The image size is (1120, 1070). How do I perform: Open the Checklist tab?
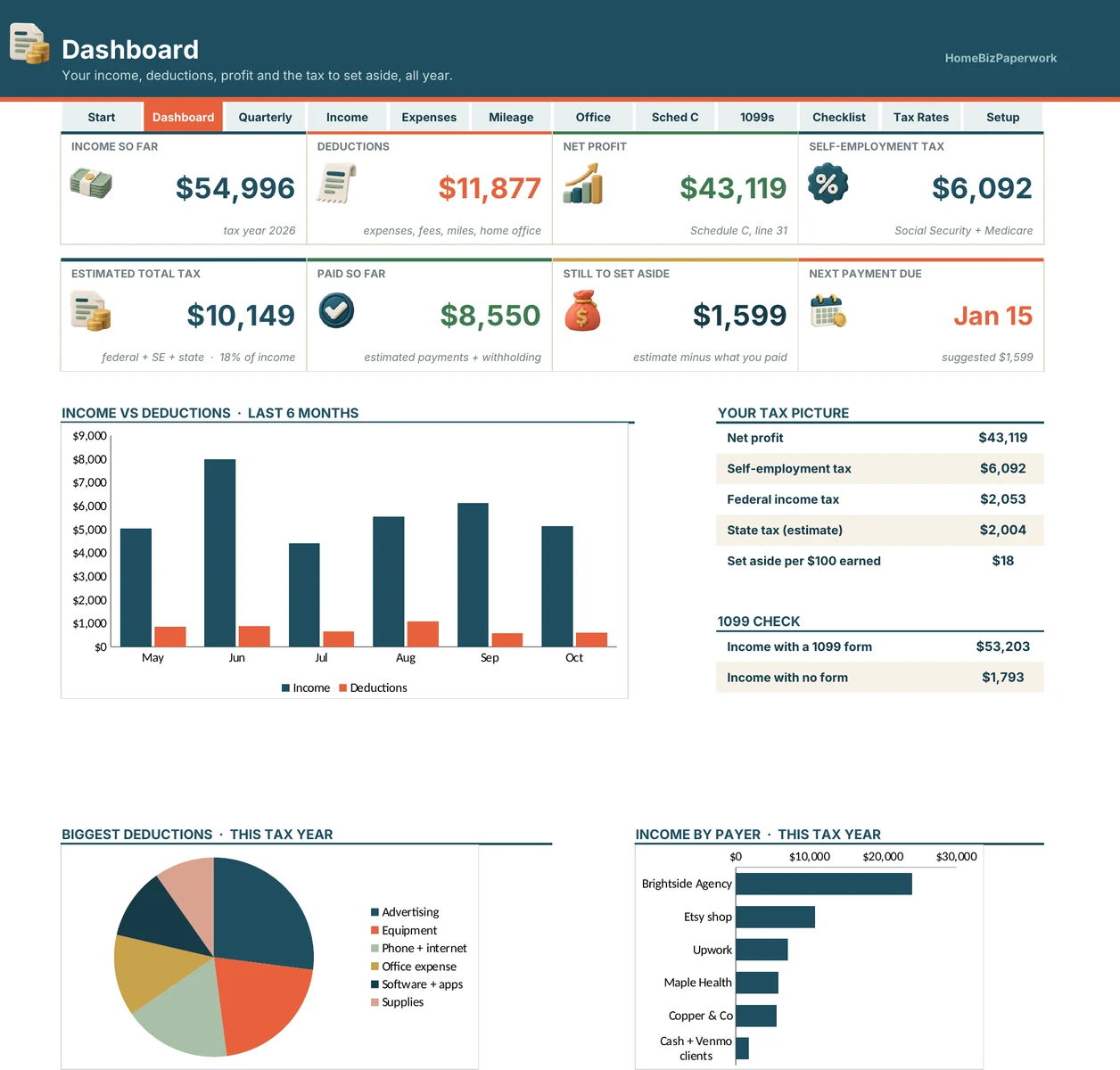[839, 117]
